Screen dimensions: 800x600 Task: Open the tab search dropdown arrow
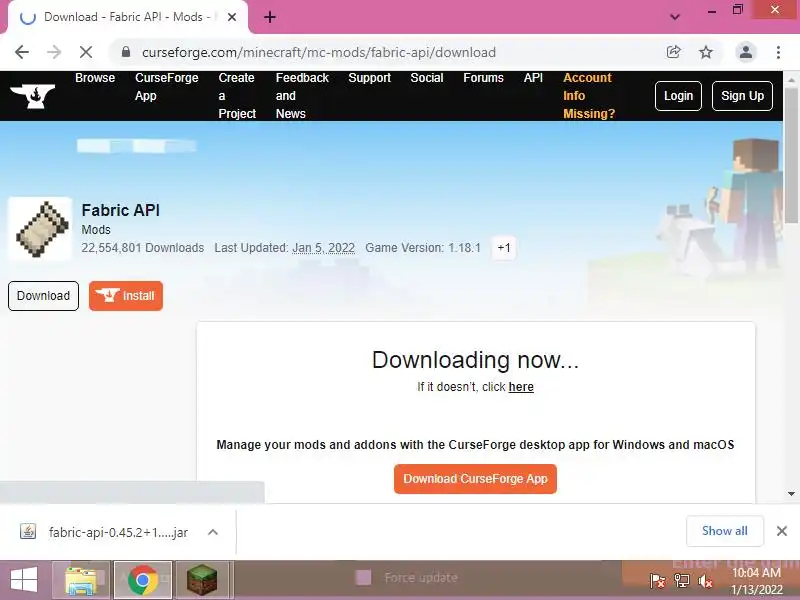pos(674,17)
